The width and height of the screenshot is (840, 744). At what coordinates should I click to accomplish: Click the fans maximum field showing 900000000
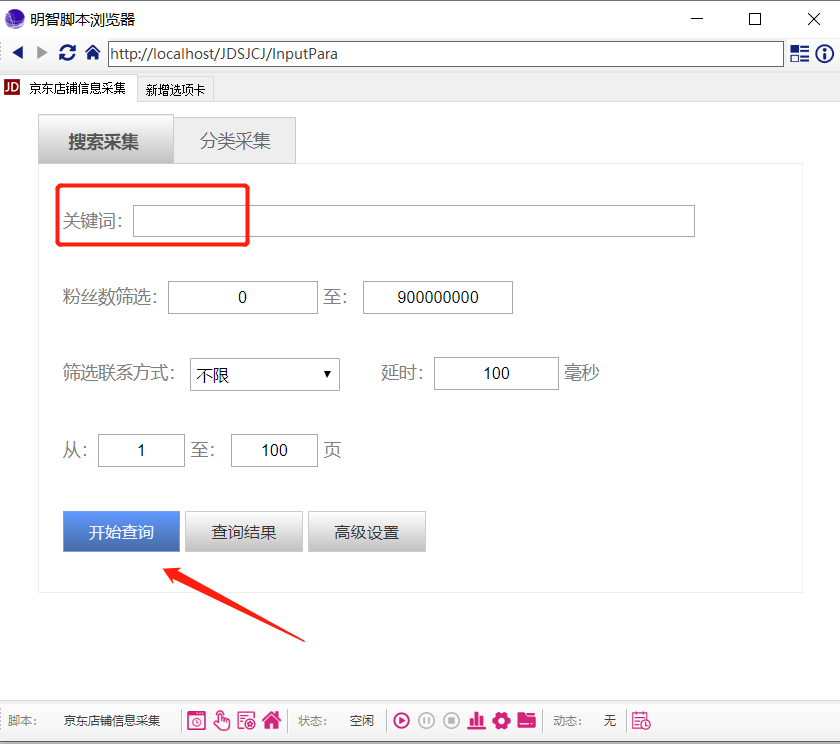(x=438, y=297)
